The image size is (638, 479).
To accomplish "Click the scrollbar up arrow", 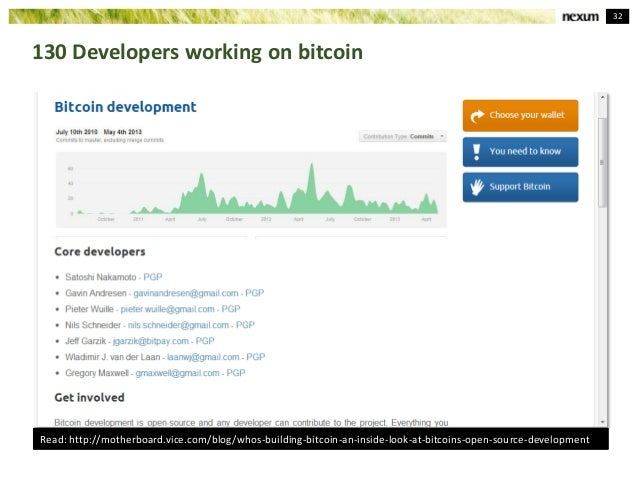I will (x=603, y=97).
